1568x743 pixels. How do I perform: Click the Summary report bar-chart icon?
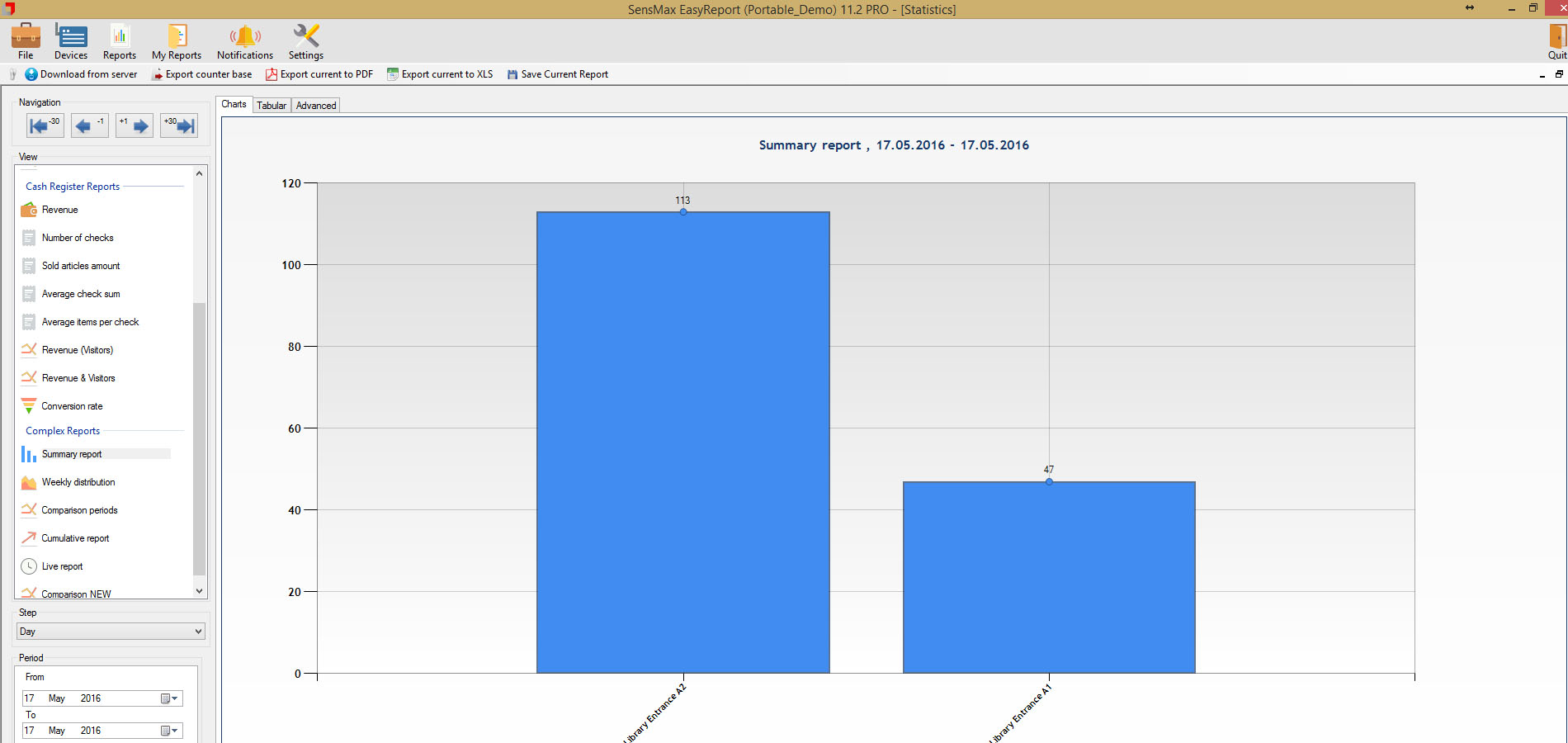coord(29,454)
